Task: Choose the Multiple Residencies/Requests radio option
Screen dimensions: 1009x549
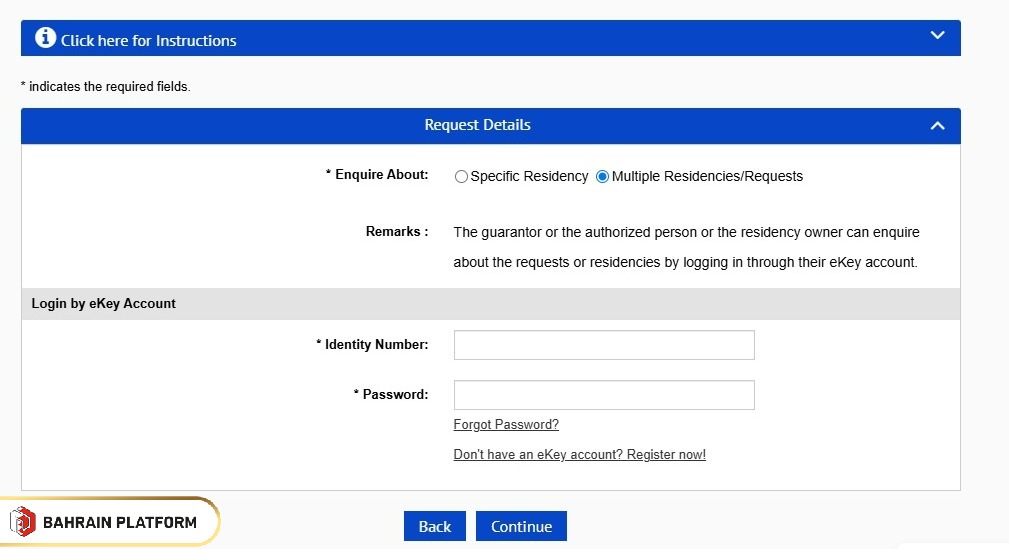Action: 602,177
